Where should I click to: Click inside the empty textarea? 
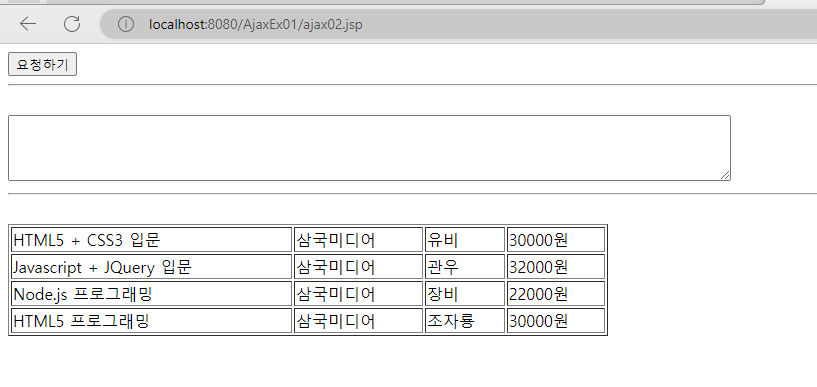coord(369,148)
